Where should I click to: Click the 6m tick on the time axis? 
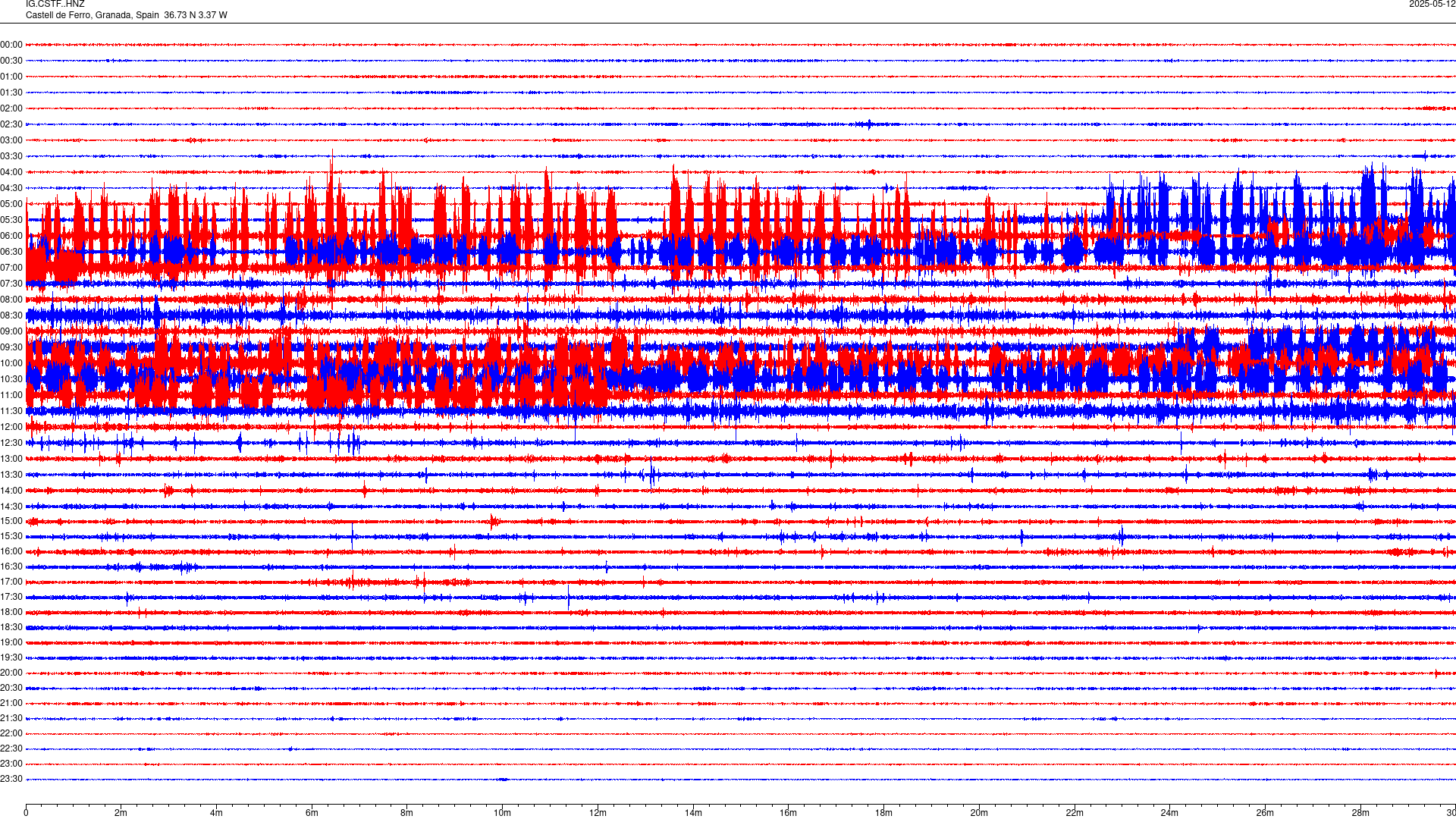pos(312,813)
